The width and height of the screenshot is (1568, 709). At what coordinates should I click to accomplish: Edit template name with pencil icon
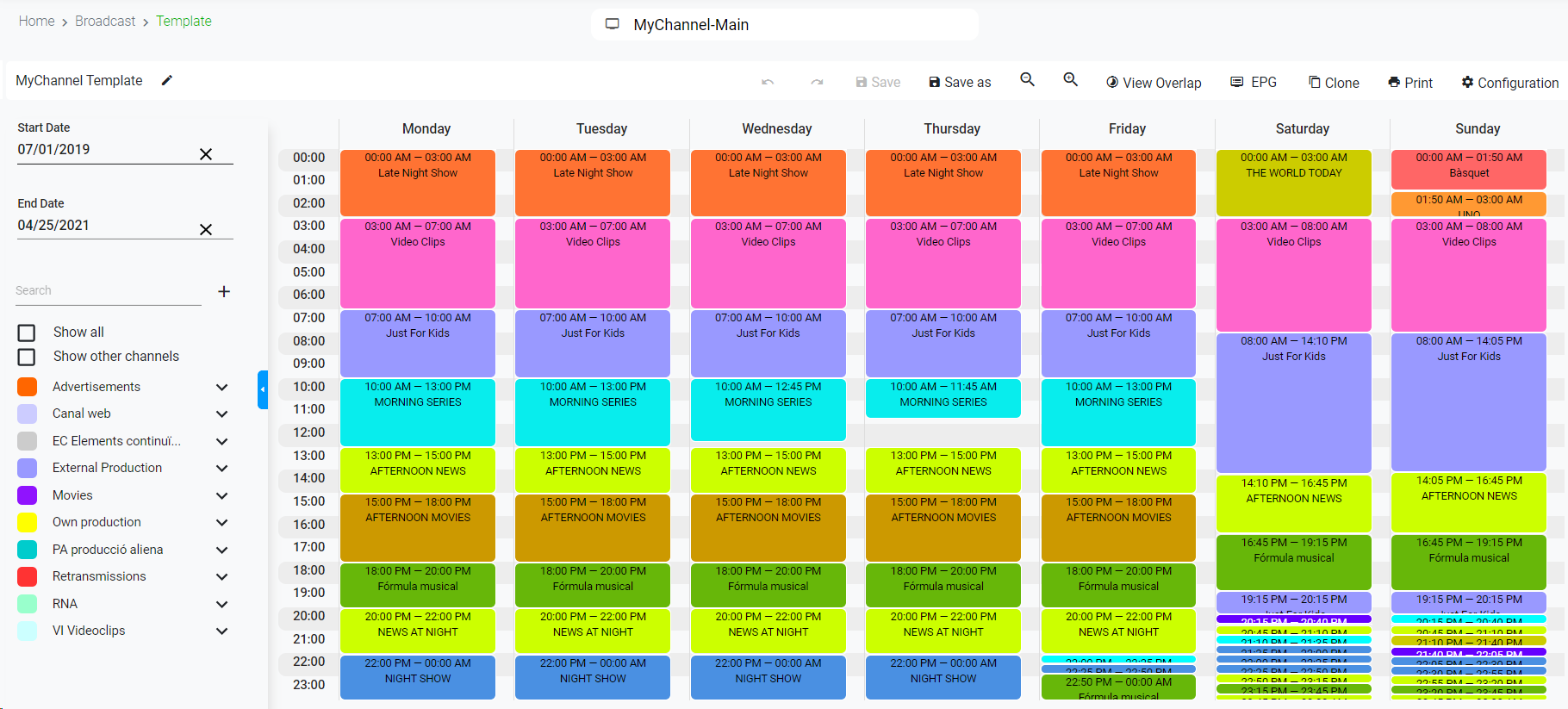(x=167, y=81)
